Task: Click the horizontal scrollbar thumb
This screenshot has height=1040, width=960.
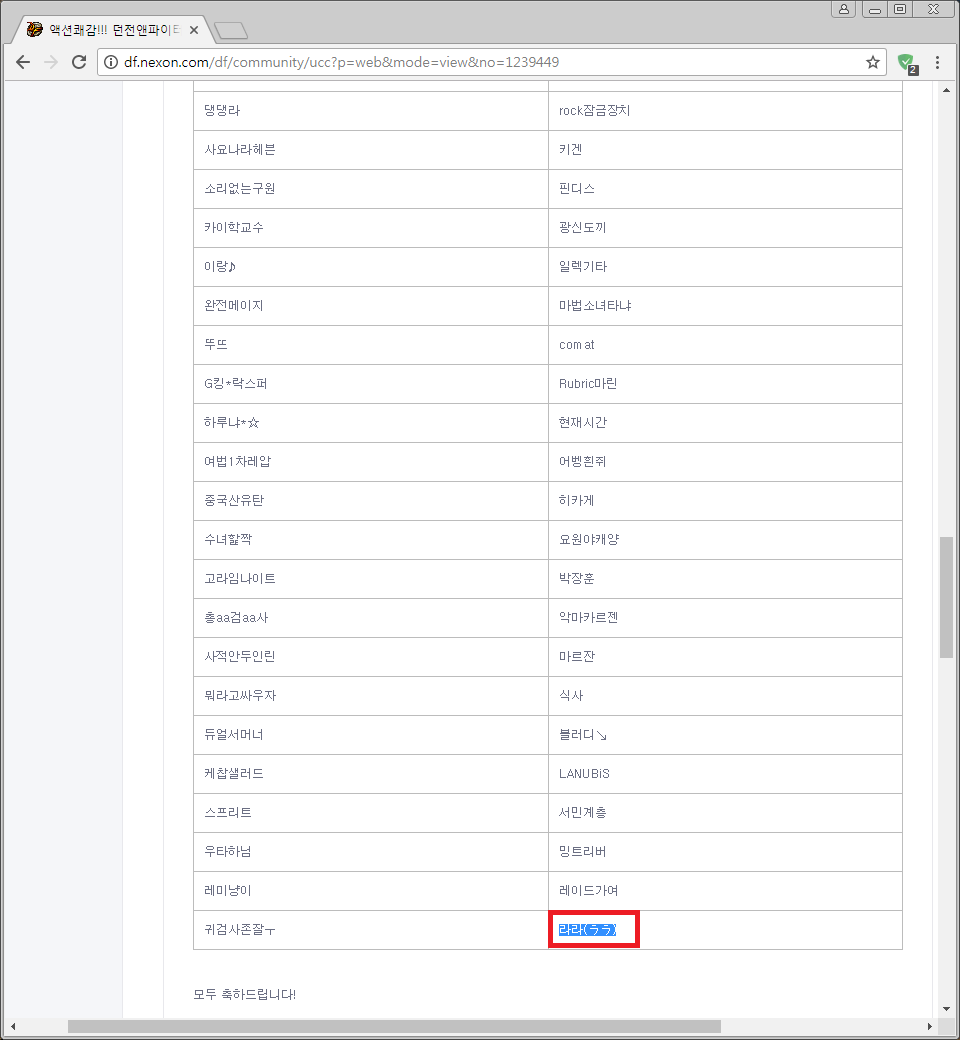Action: click(394, 1026)
